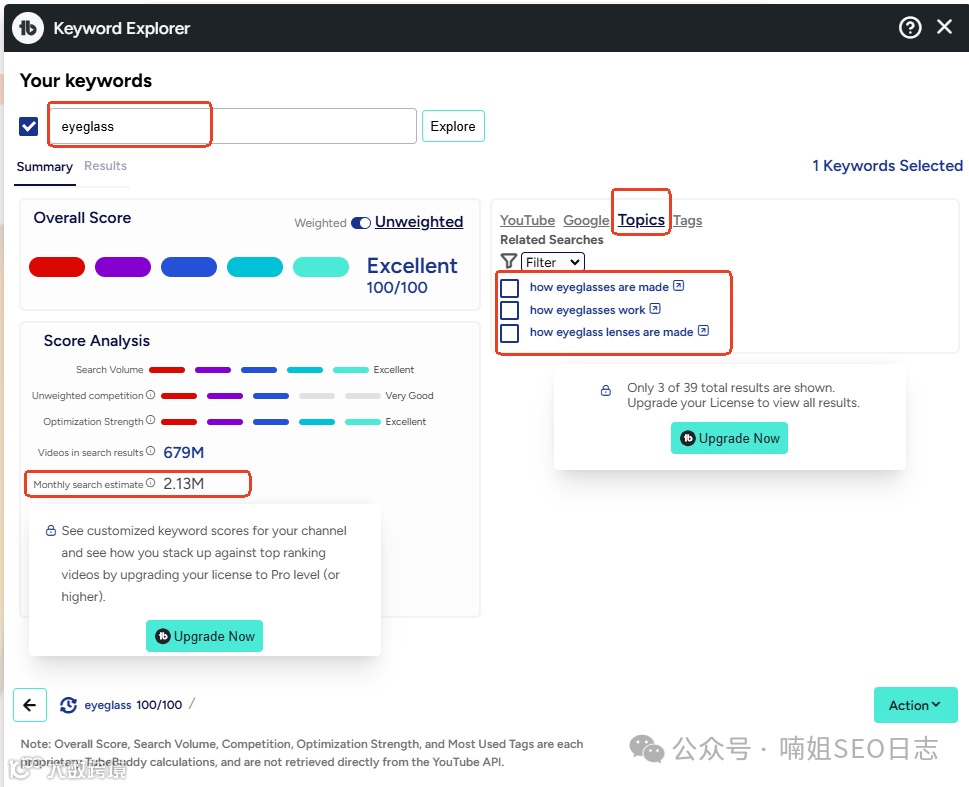Click the back arrow button
Viewport: 969px width, 787px height.
(x=30, y=705)
